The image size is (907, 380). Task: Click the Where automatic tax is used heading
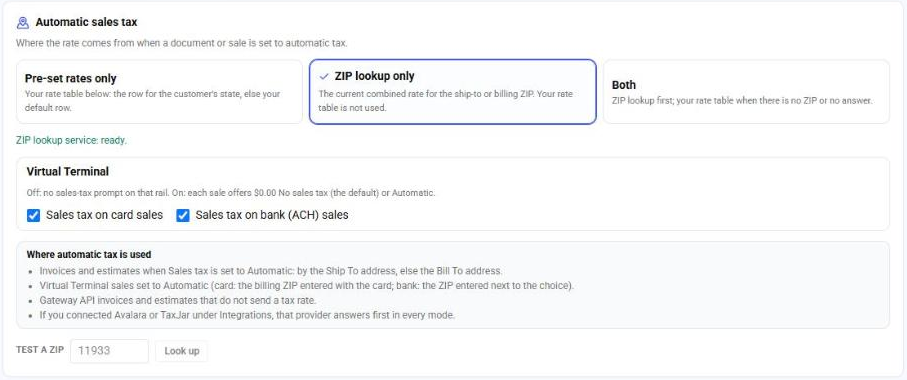coord(89,254)
